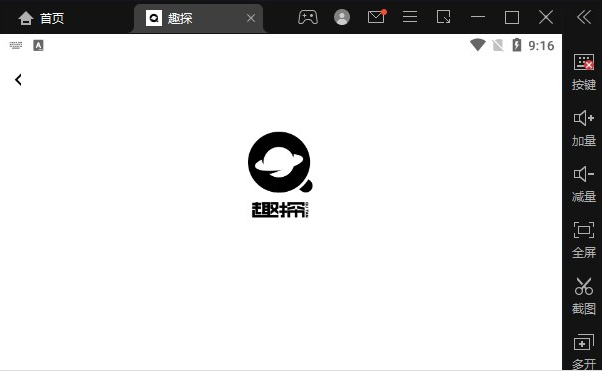Enter 全屏 fullscreen mode
The width and height of the screenshot is (602, 371).
[x=584, y=240]
